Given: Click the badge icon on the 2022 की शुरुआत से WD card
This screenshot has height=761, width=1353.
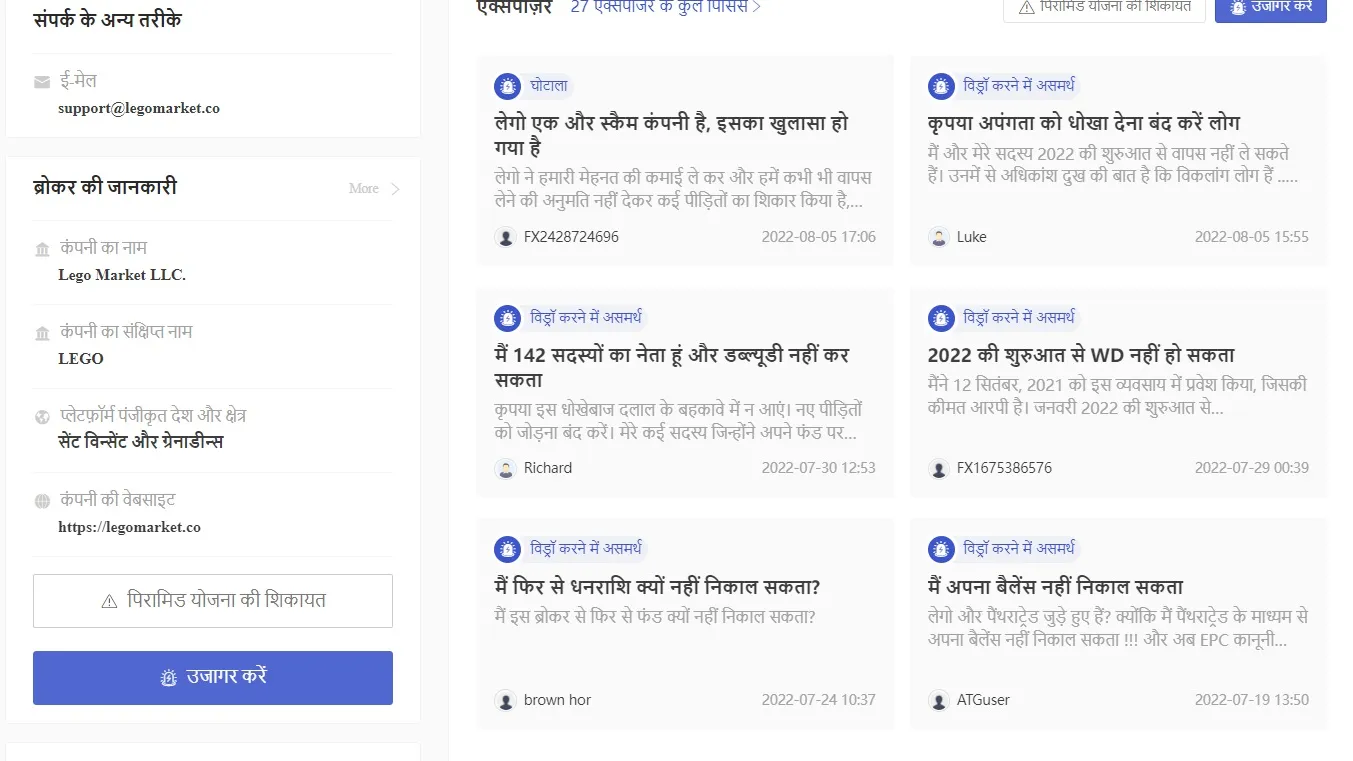Looking at the screenshot, I should click(941, 318).
